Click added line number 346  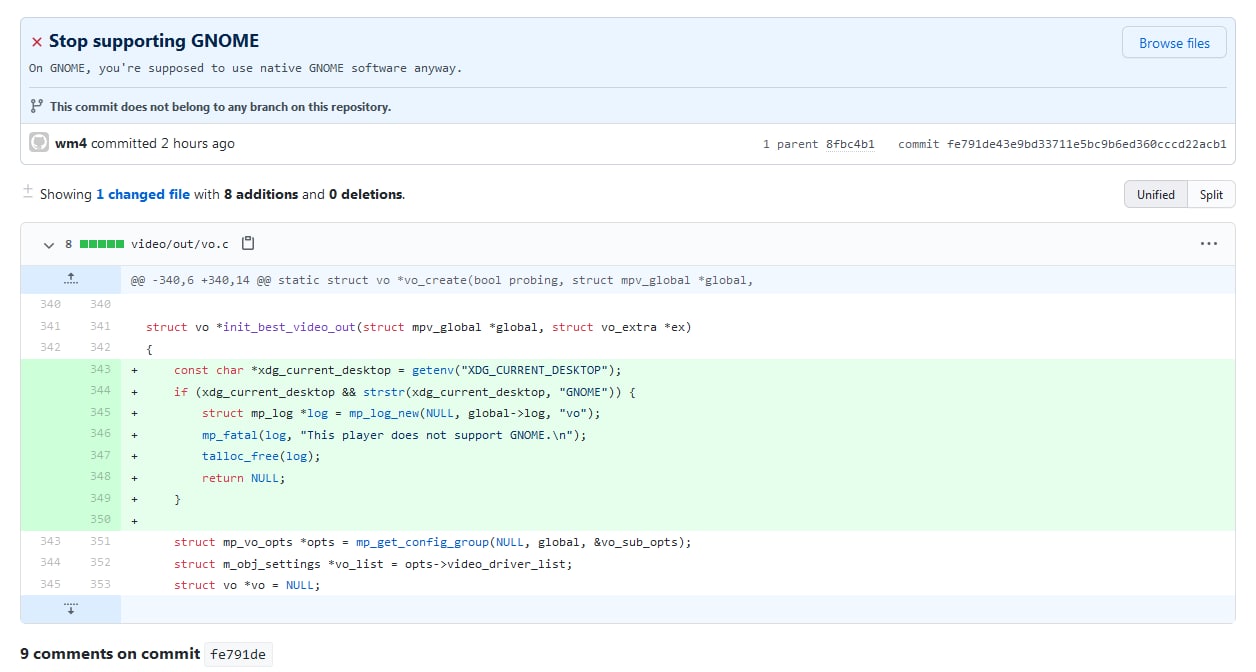point(100,434)
